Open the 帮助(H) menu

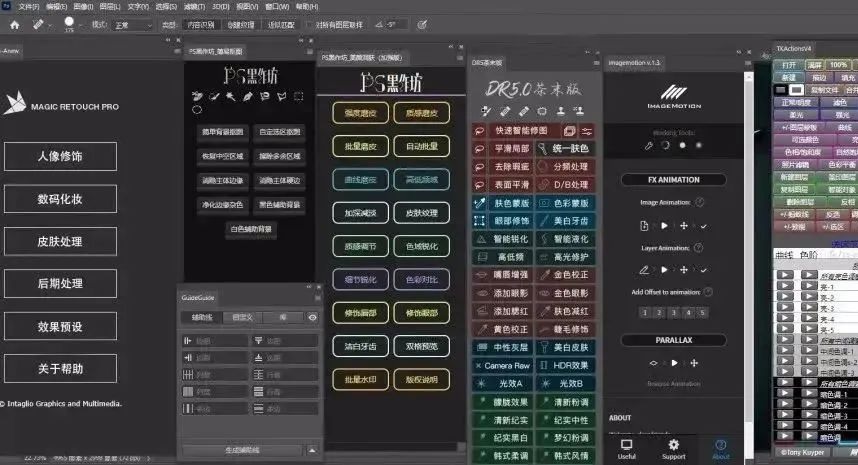pos(306,7)
